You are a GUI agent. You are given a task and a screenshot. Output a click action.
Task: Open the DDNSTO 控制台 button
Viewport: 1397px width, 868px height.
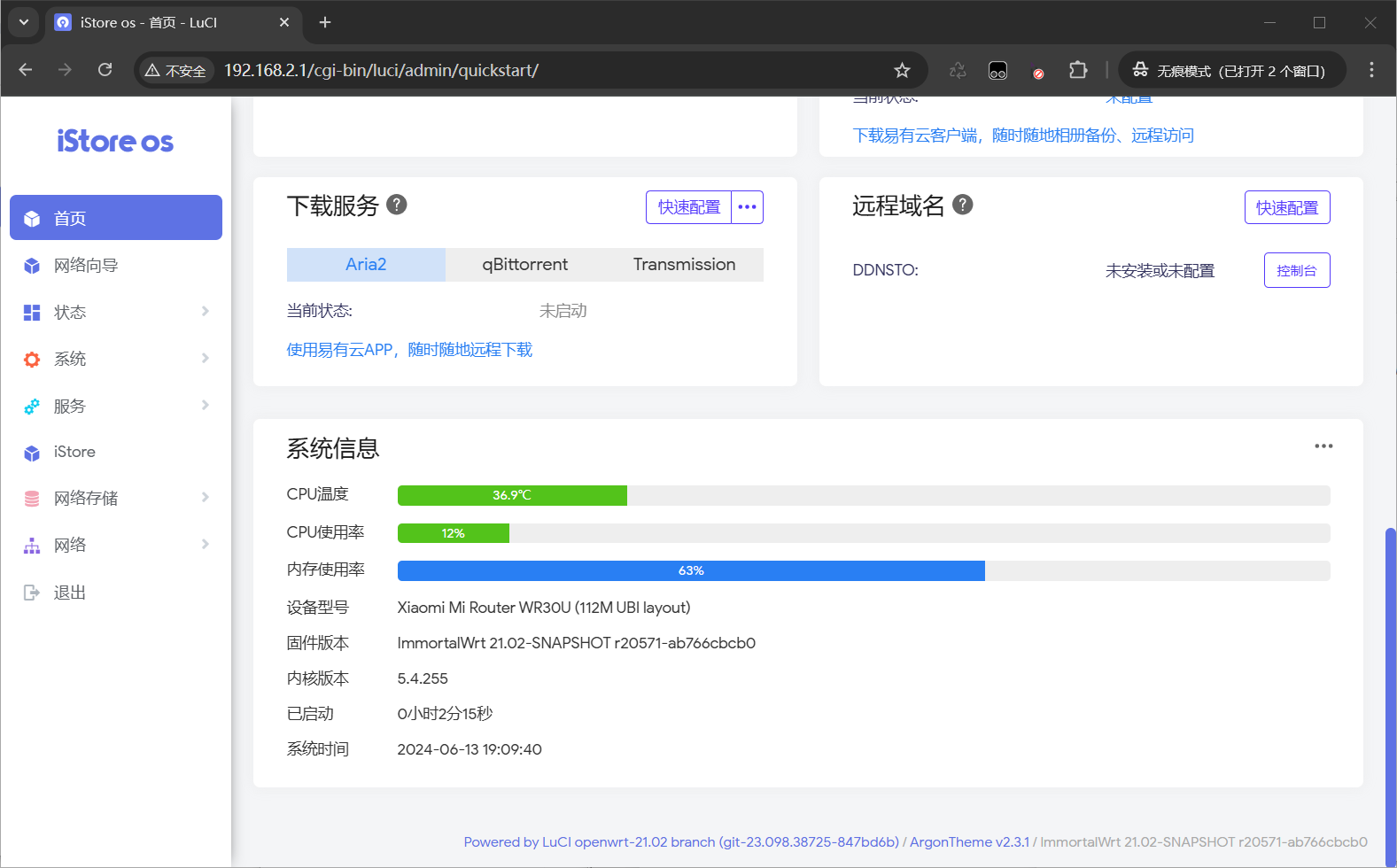(1297, 270)
